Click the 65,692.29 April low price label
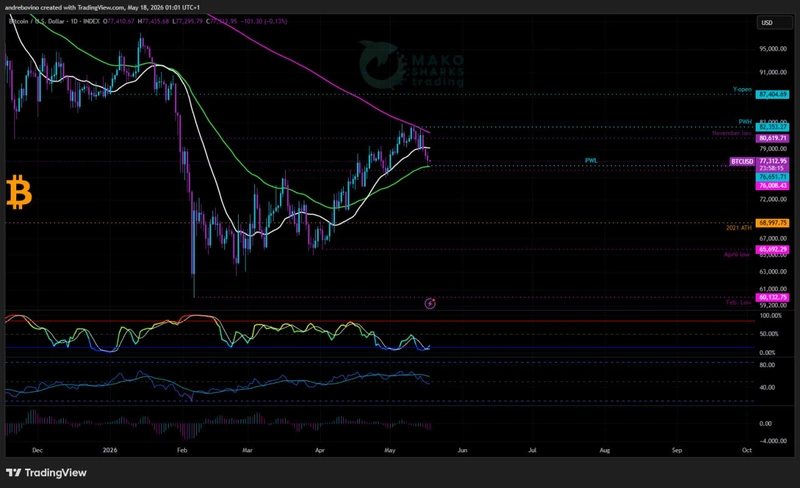 tap(773, 250)
